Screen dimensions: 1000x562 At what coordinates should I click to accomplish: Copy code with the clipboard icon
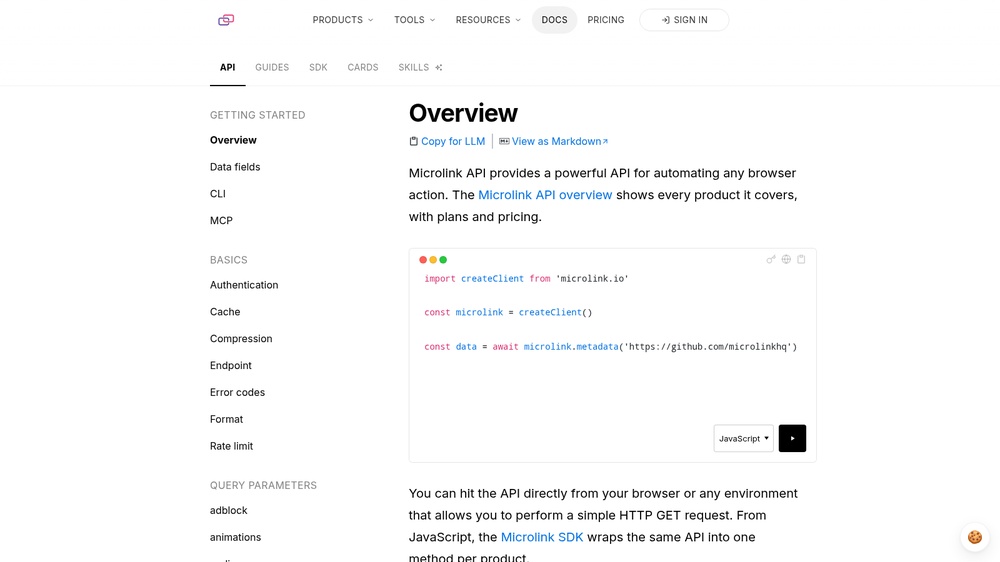pyautogui.click(x=801, y=260)
